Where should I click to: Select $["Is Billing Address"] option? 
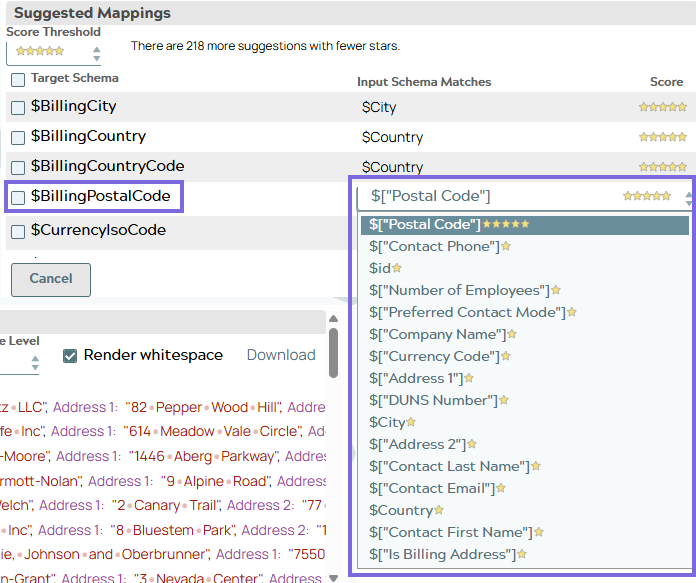click(x=441, y=555)
